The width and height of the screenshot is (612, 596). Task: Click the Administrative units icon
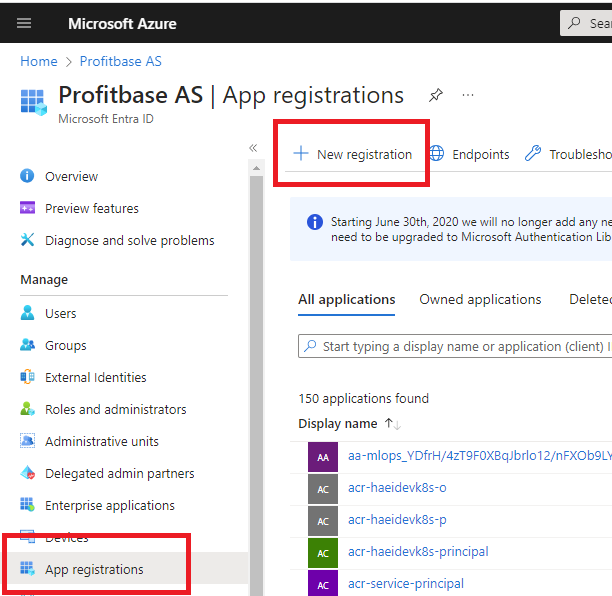click(27, 441)
